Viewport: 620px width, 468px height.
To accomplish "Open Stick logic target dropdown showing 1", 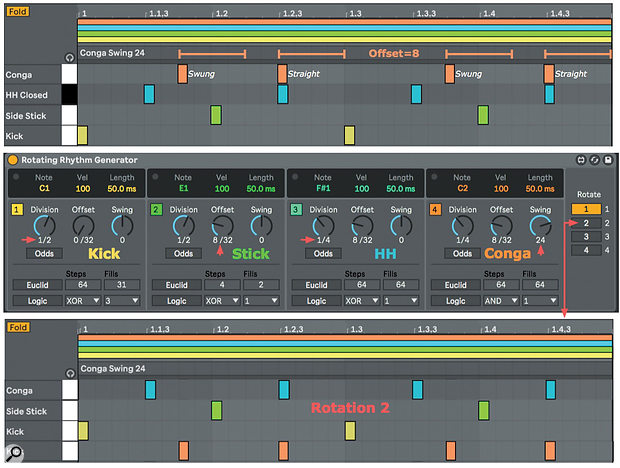I will point(261,301).
